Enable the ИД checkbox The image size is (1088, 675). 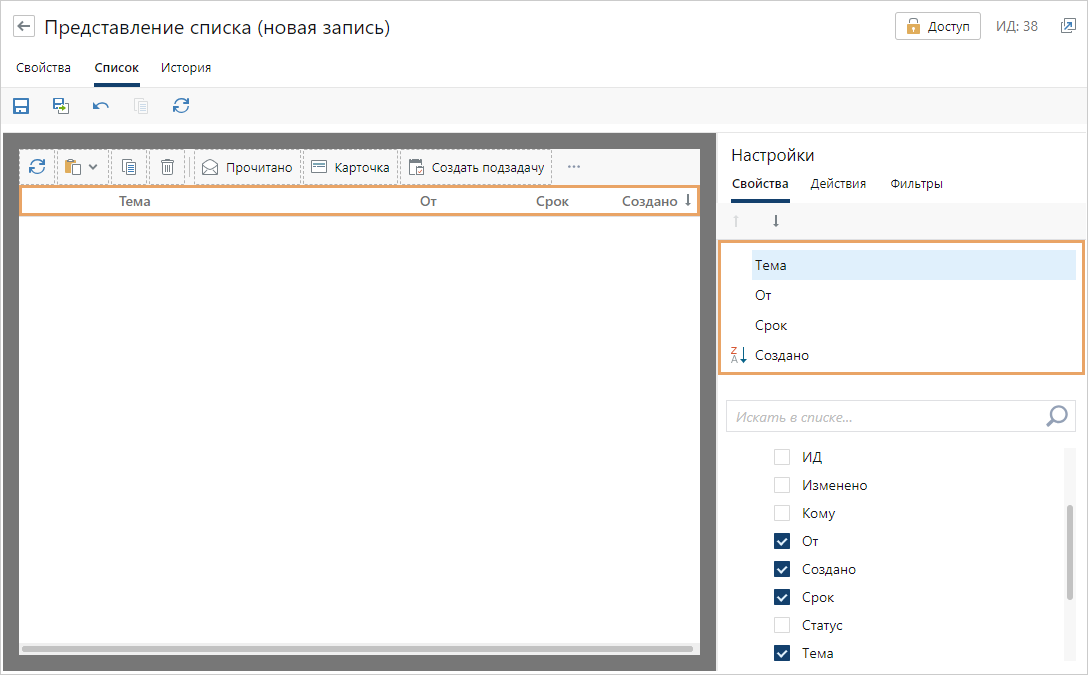(782, 457)
